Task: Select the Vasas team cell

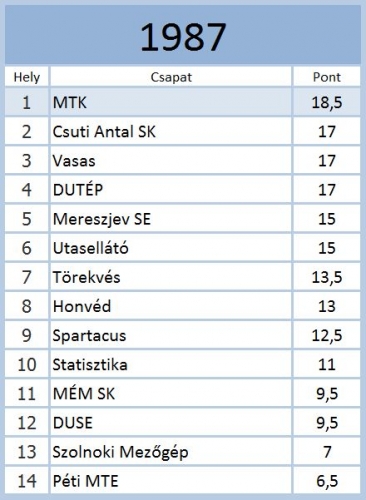Action: click(171, 160)
